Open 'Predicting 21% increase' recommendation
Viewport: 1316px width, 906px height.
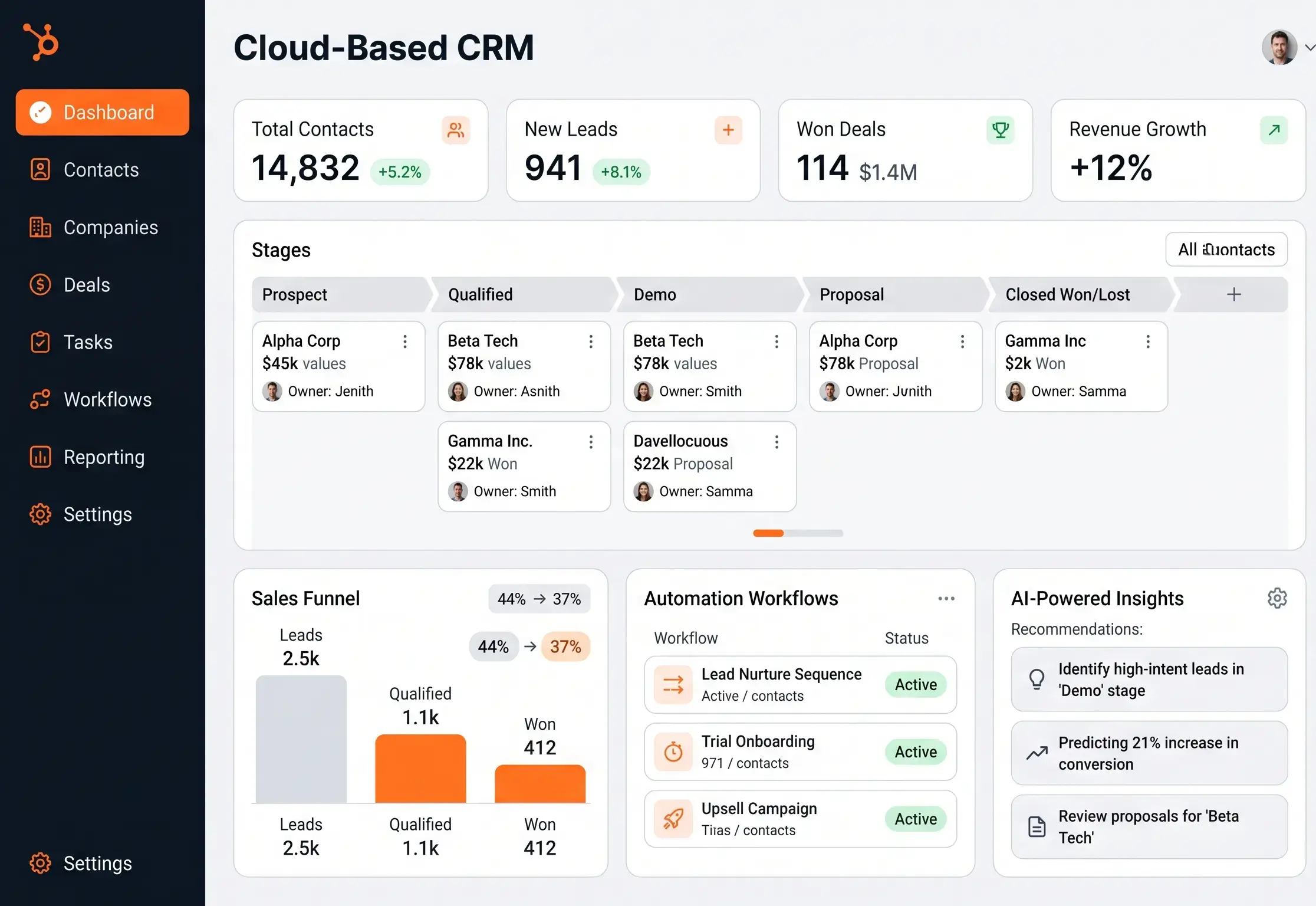click(x=1149, y=753)
